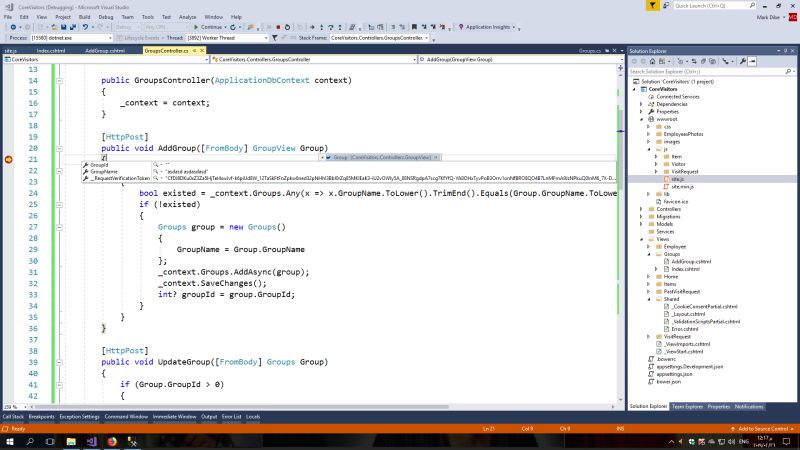Switch to the AddGroup.cshtml tab
Image resolution: width=800 pixels, height=450 pixels.
(x=105, y=51)
